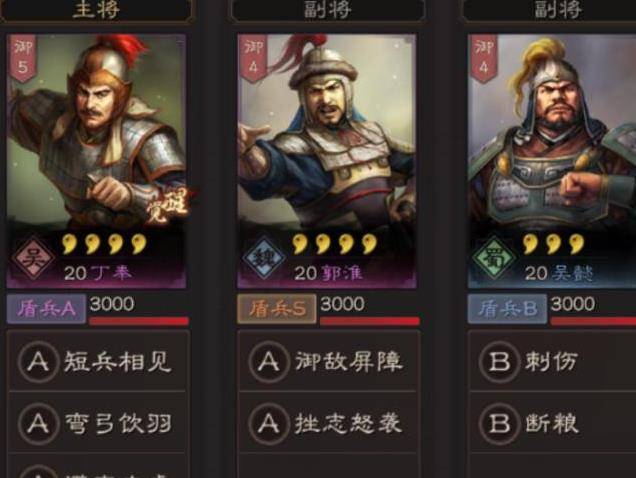Click the 盾兵B troop type label
The image size is (636, 478).
(x=507, y=309)
